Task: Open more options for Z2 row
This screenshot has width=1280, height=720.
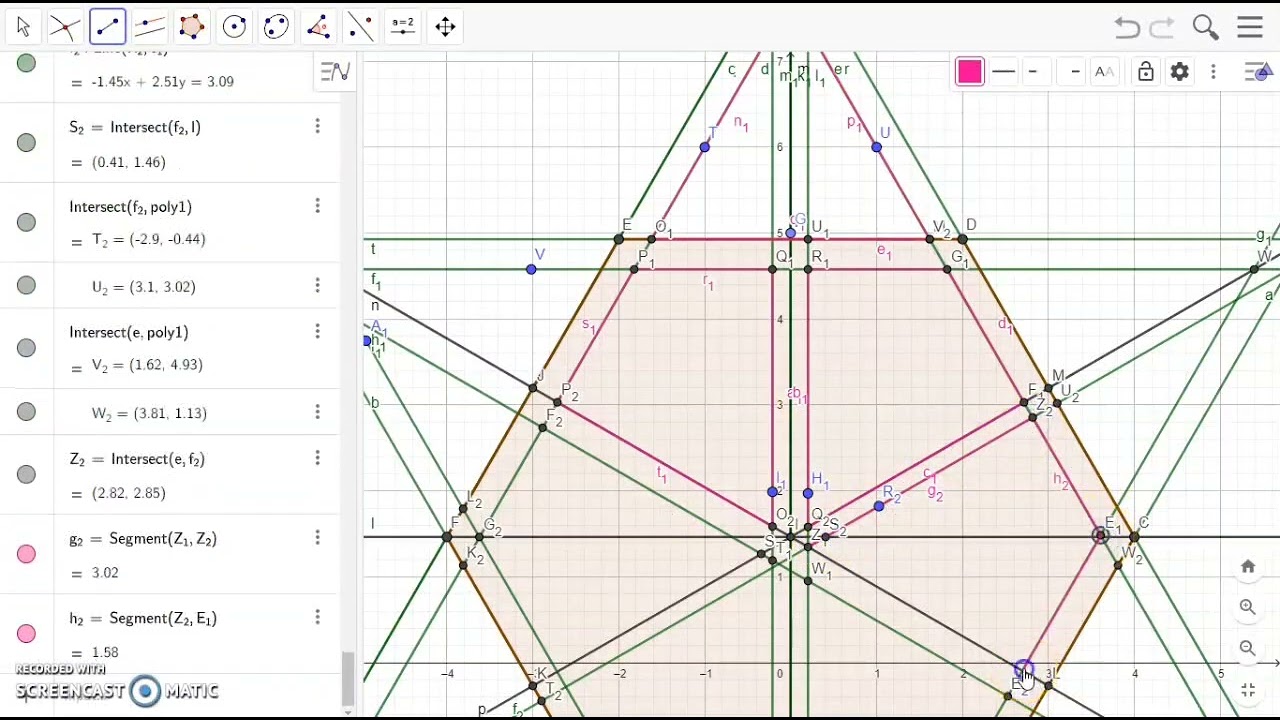Action: pyautogui.click(x=317, y=458)
